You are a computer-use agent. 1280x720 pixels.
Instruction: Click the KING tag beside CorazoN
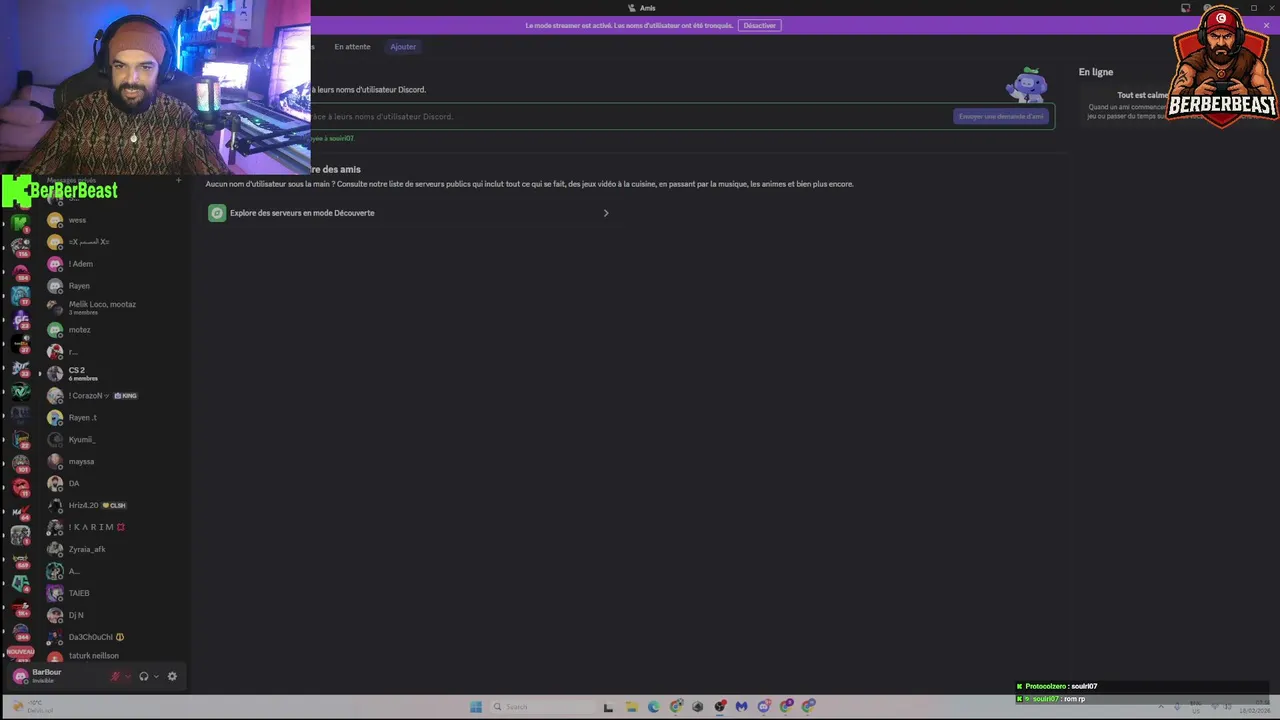point(125,396)
